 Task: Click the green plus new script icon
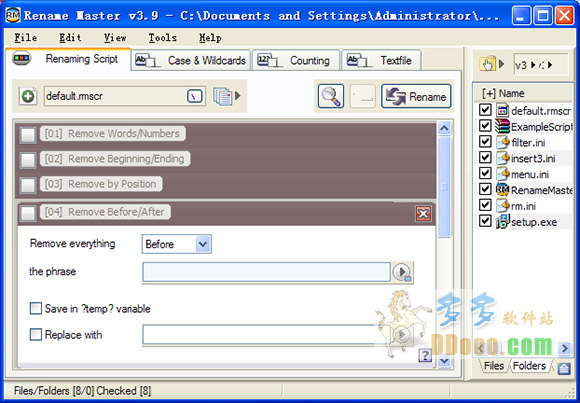[x=28, y=97]
